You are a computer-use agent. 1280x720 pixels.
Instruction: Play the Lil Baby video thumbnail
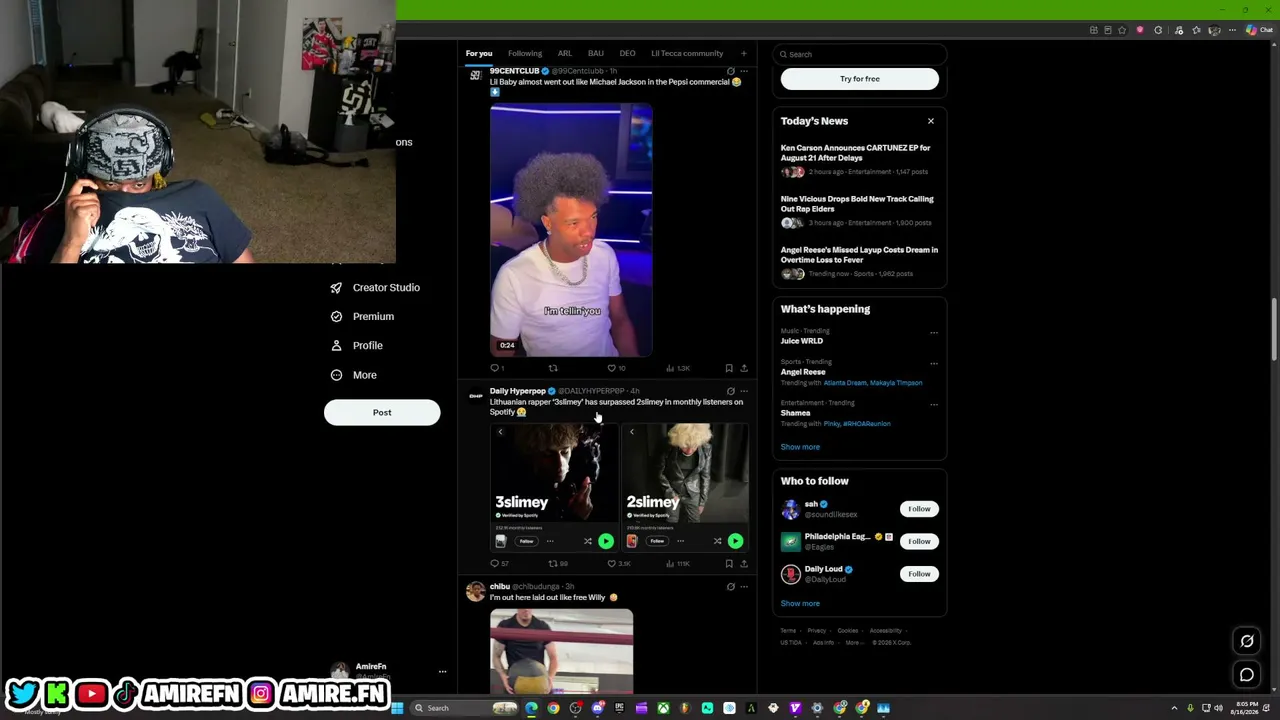[571, 230]
